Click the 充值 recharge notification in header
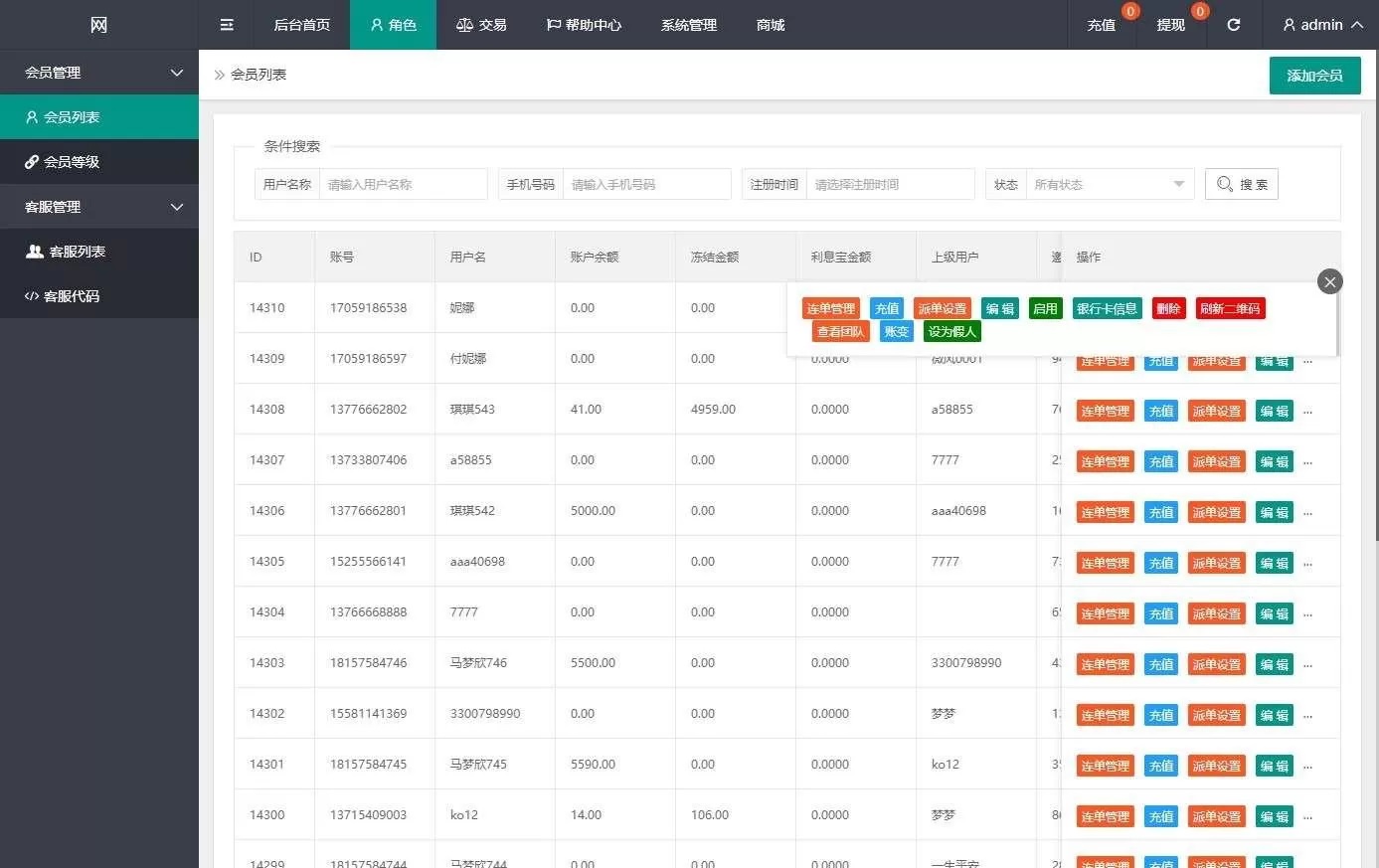The image size is (1379, 868). (1102, 25)
